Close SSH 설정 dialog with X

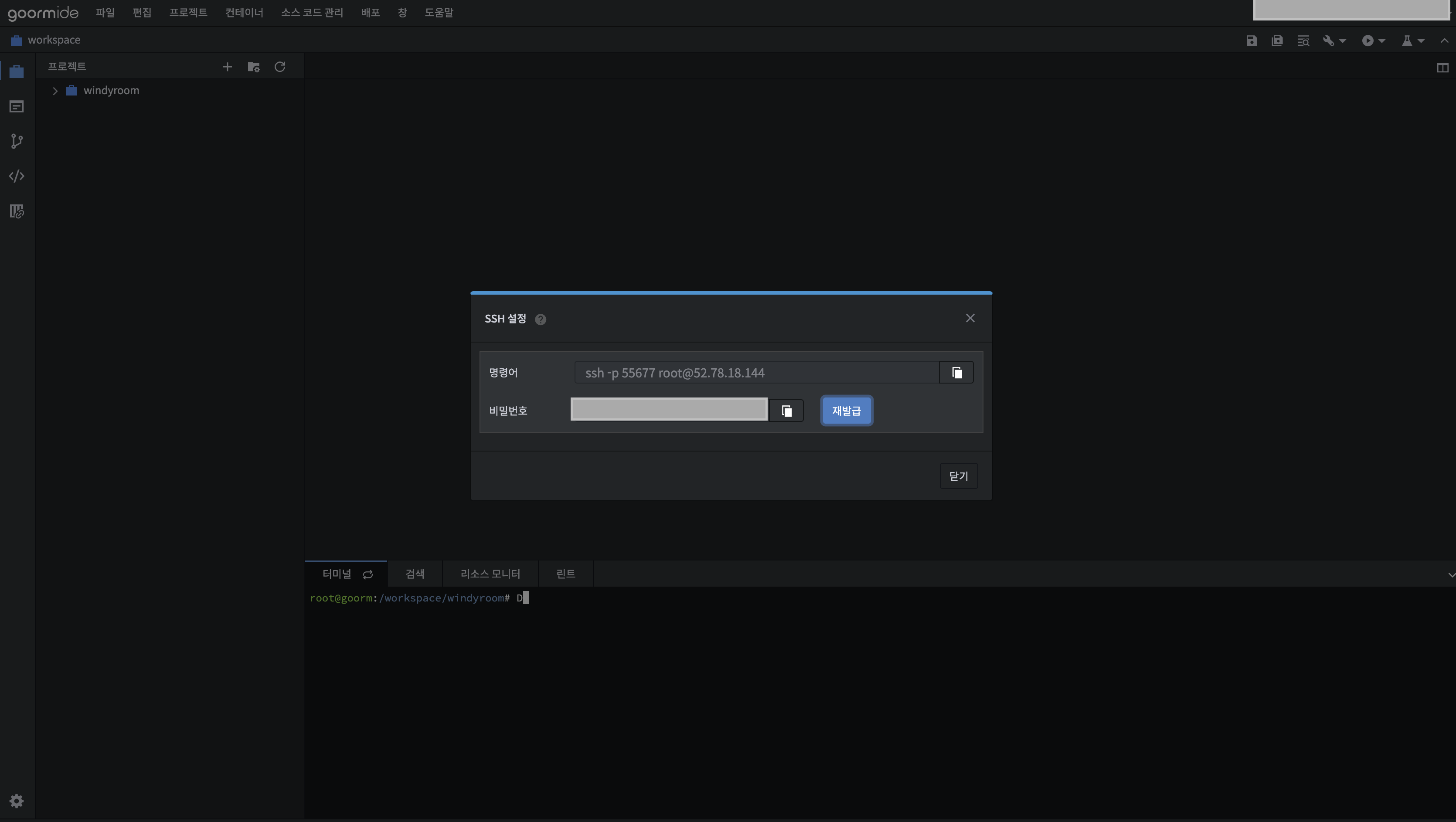click(x=970, y=319)
